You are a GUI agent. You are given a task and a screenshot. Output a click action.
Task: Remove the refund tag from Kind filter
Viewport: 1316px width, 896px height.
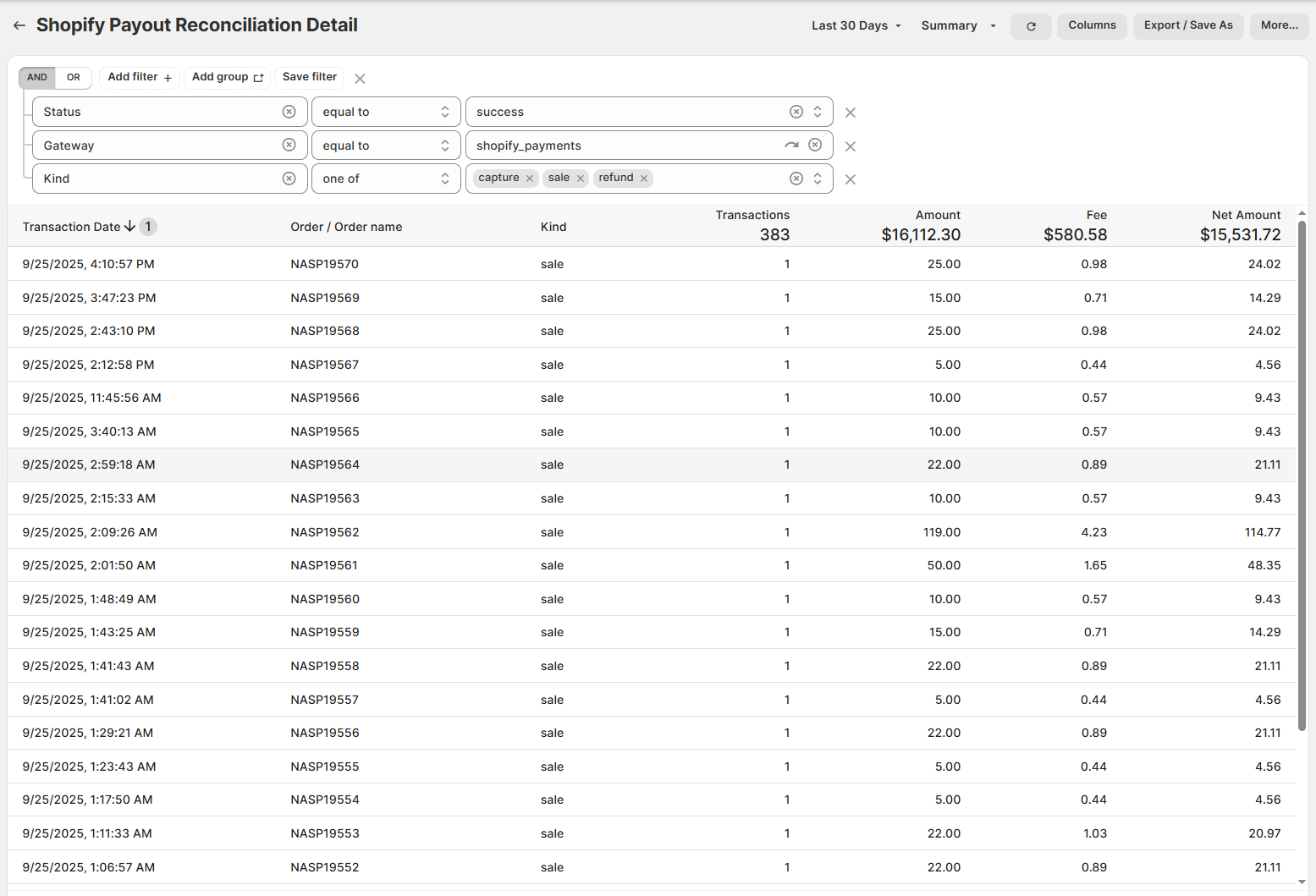coord(644,179)
